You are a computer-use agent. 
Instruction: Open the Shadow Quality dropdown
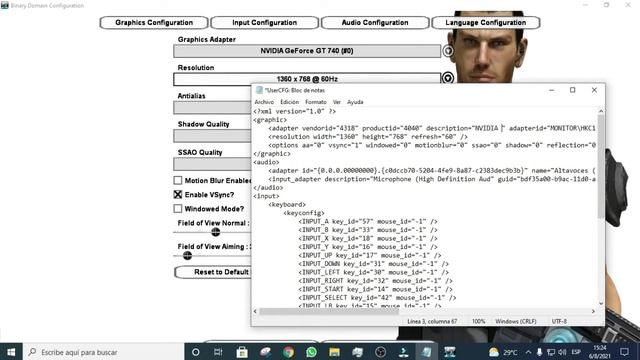pyautogui.click(x=212, y=136)
